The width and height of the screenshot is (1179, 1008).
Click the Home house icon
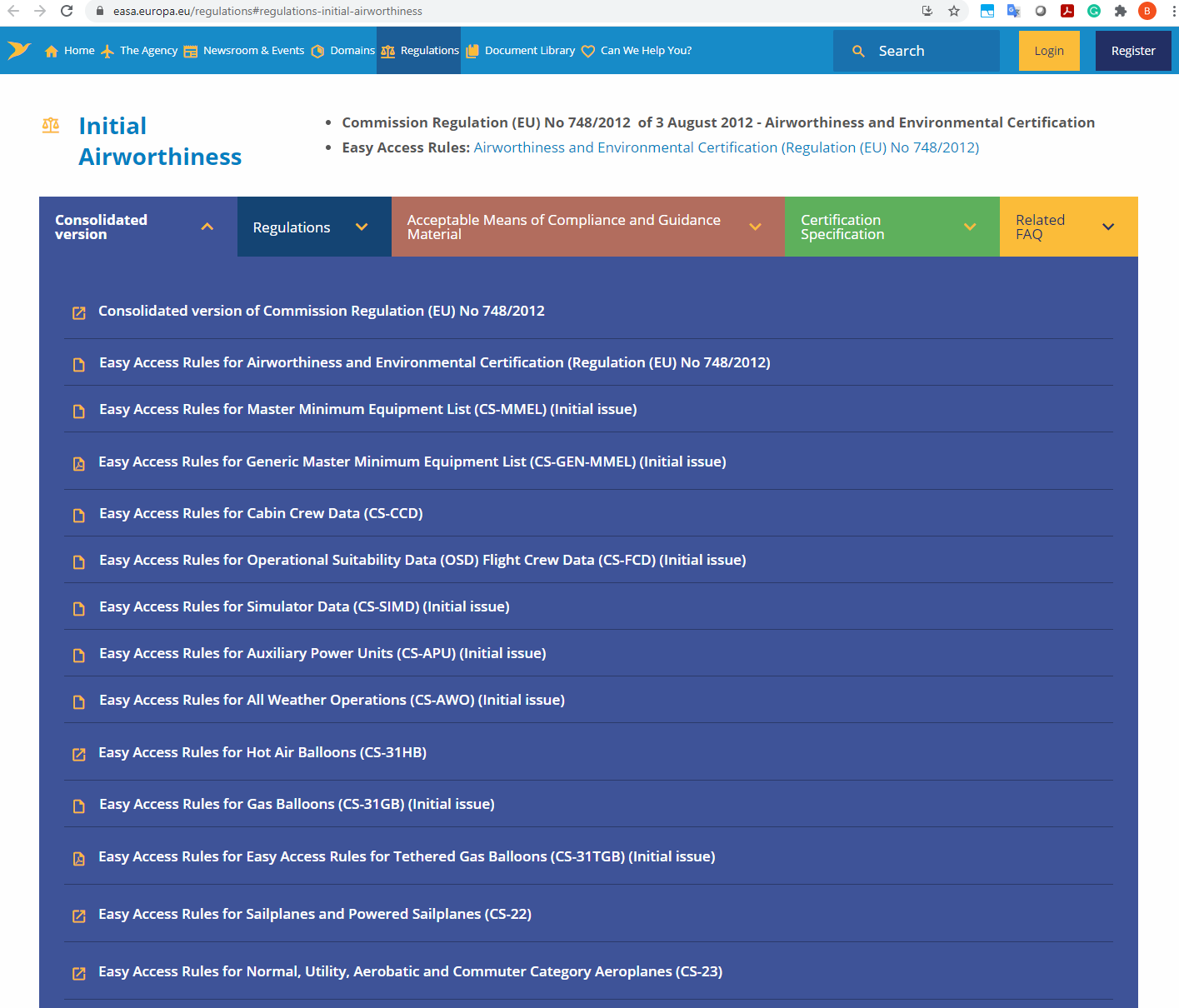point(52,52)
